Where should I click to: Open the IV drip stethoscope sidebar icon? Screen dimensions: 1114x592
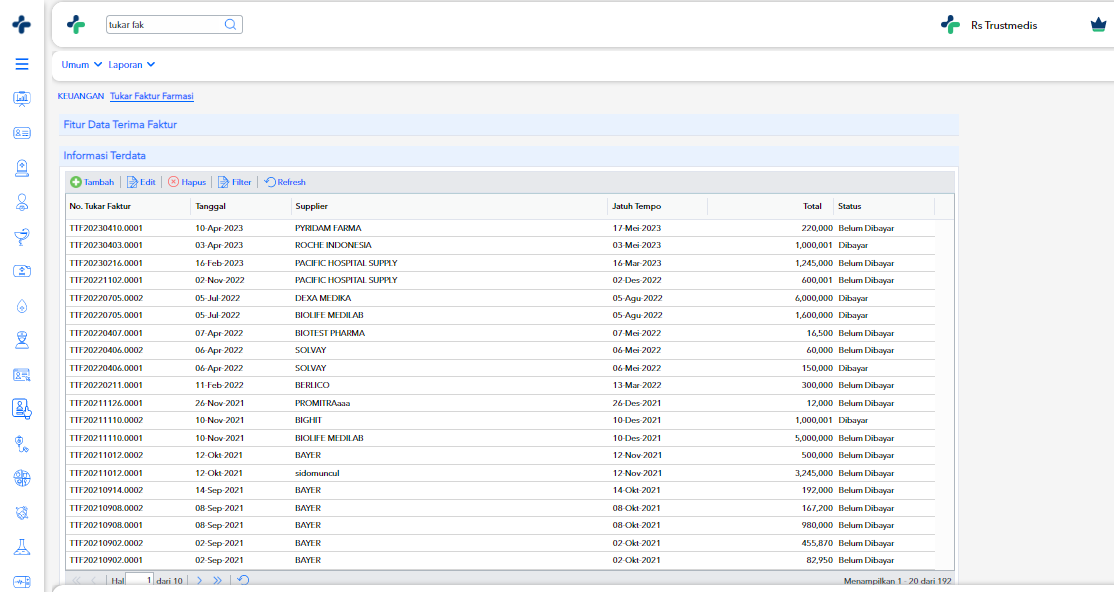click(22, 444)
